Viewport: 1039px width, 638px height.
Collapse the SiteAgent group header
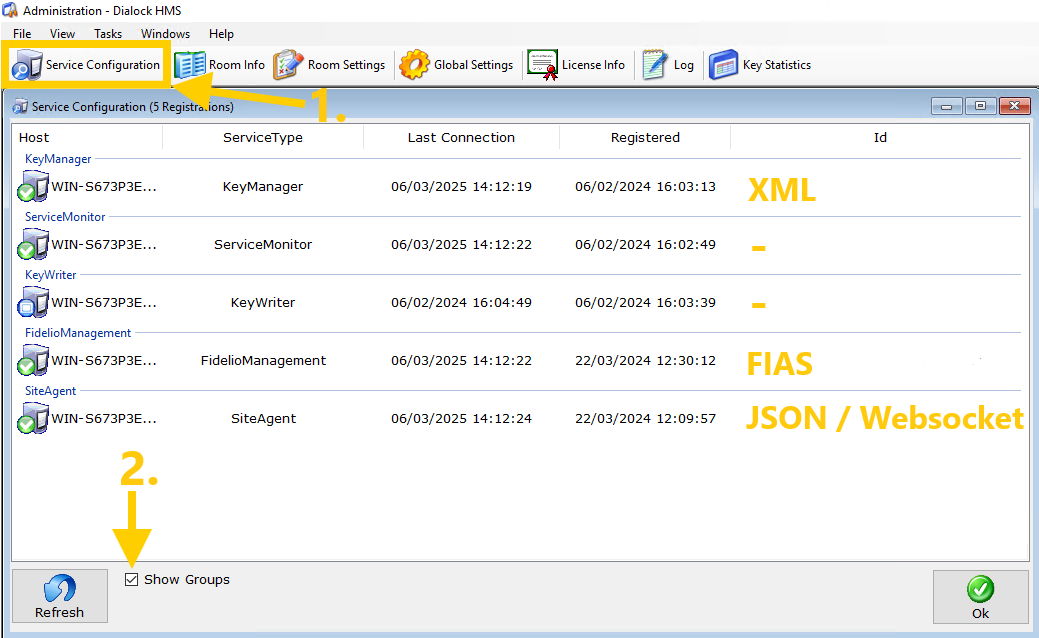tap(50, 391)
